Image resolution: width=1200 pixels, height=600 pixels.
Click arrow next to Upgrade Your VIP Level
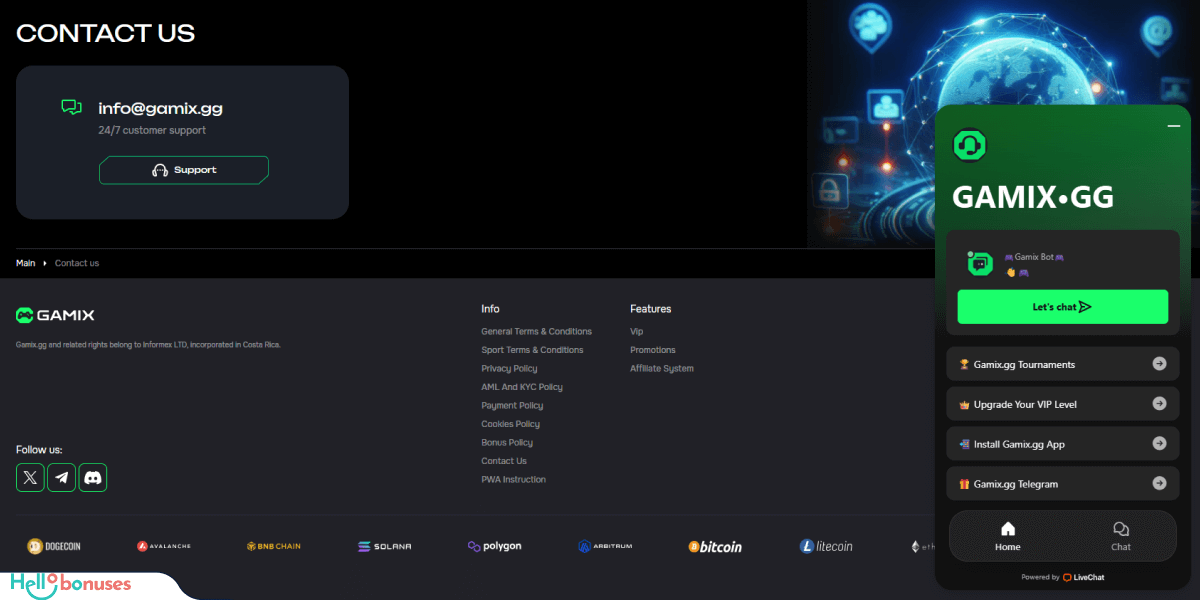click(1159, 404)
